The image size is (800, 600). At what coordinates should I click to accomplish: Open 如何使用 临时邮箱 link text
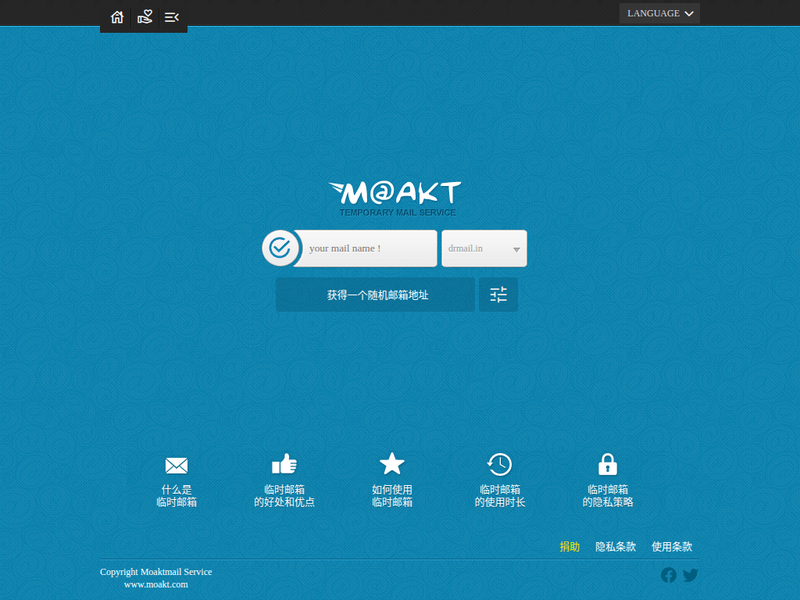coord(392,496)
